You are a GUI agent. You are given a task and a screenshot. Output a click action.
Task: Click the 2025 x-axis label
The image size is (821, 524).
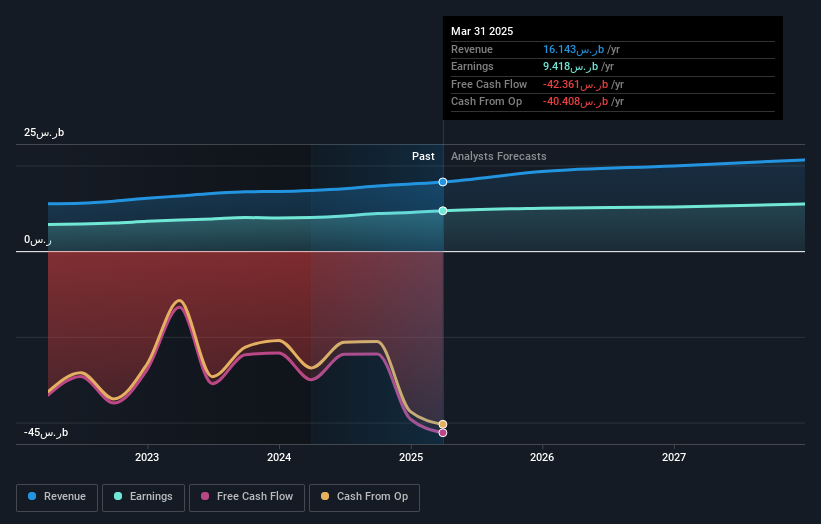coord(411,458)
